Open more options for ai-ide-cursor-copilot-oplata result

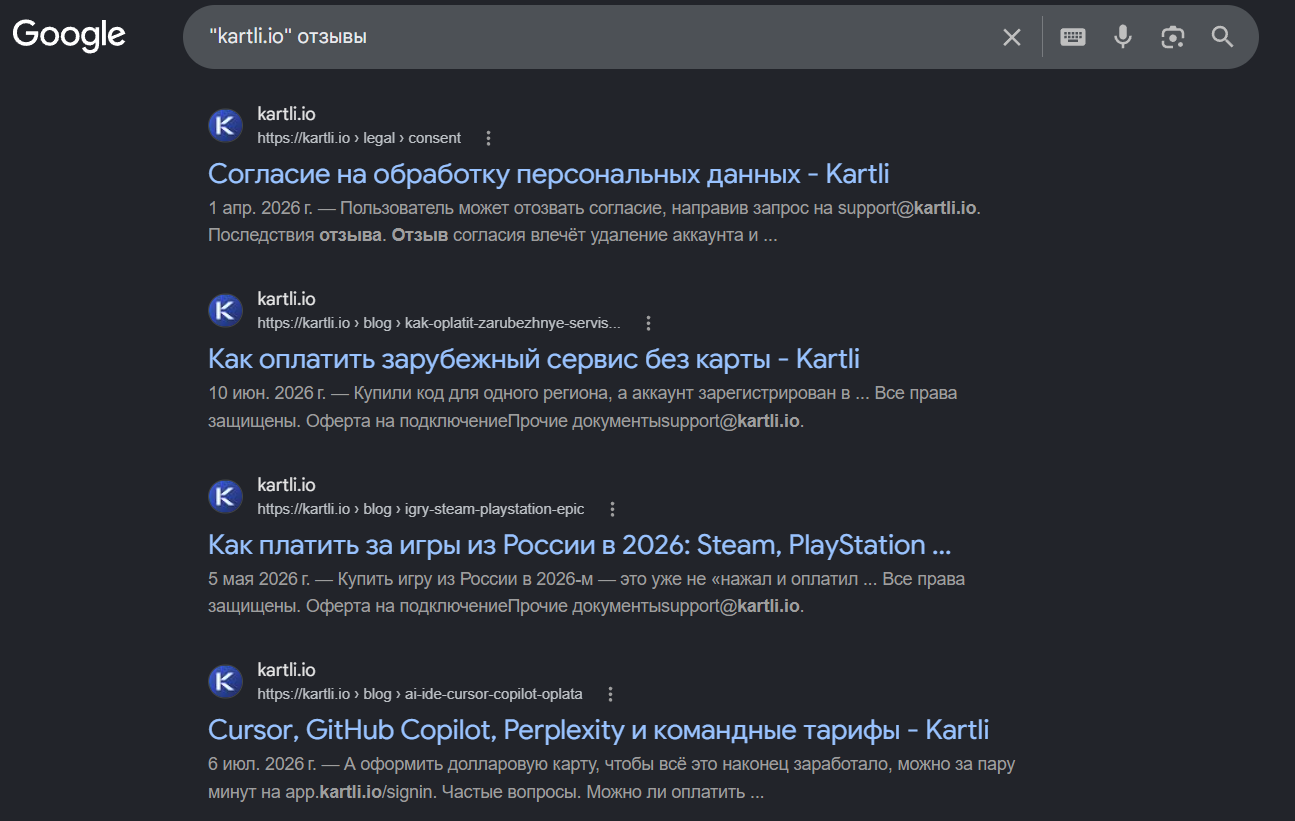point(611,694)
